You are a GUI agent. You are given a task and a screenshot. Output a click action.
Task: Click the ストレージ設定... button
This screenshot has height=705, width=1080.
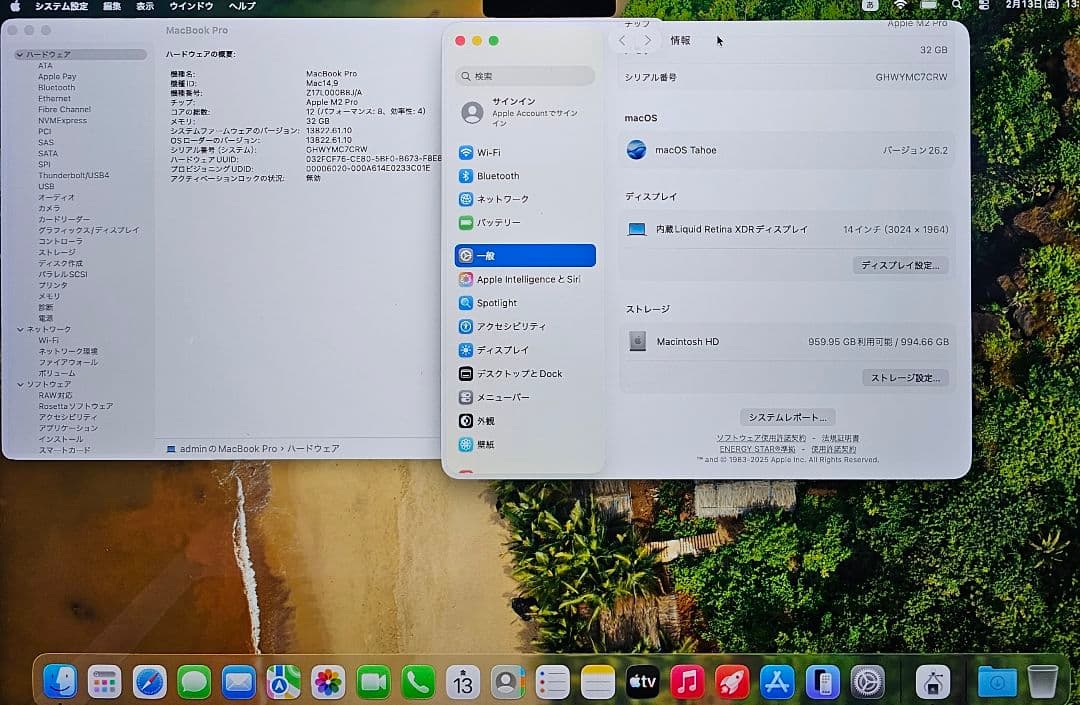pyautogui.click(x=905, y=377)
